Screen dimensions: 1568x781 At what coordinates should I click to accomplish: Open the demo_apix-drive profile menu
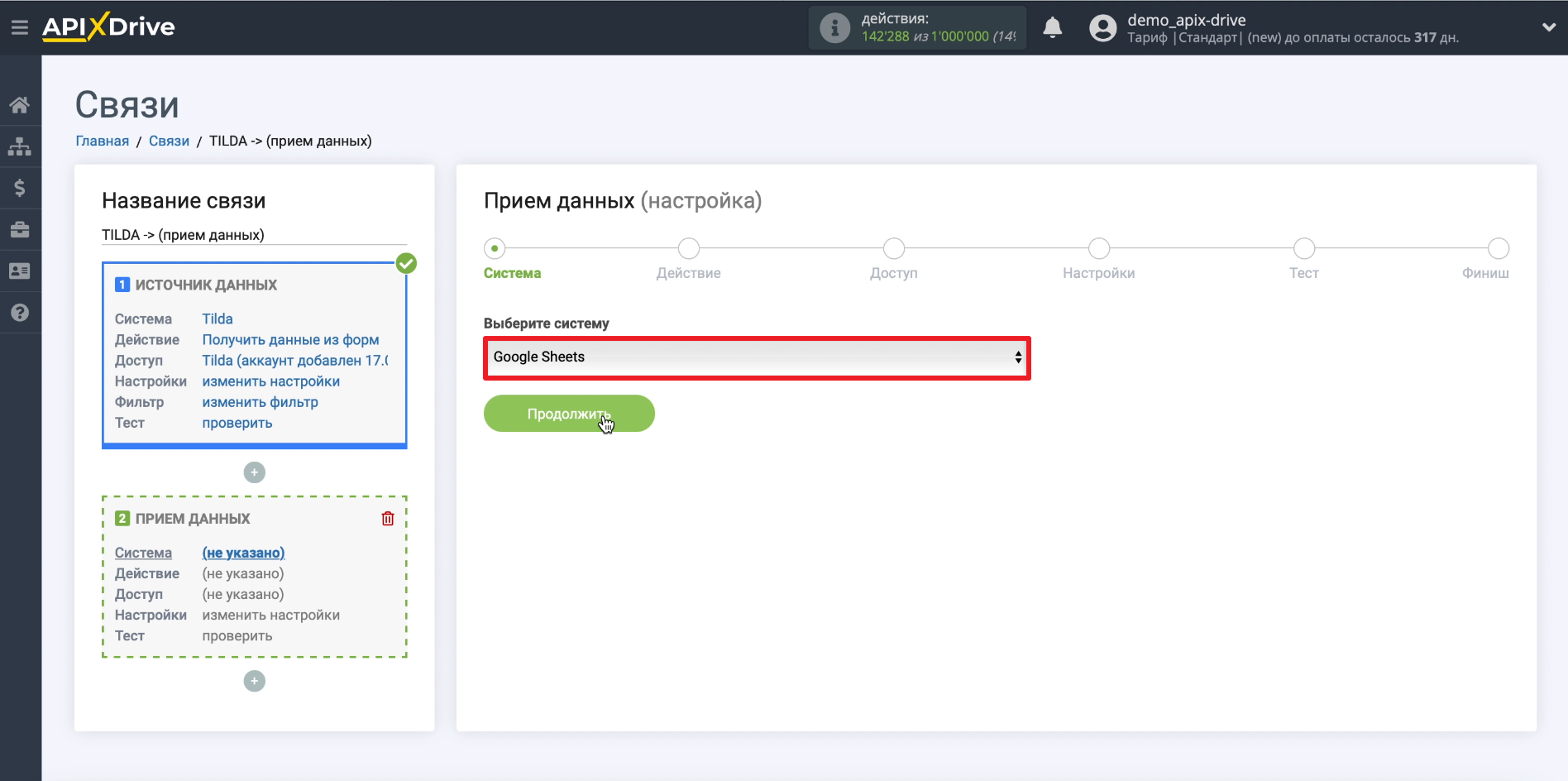click(x=1186, y=21)
